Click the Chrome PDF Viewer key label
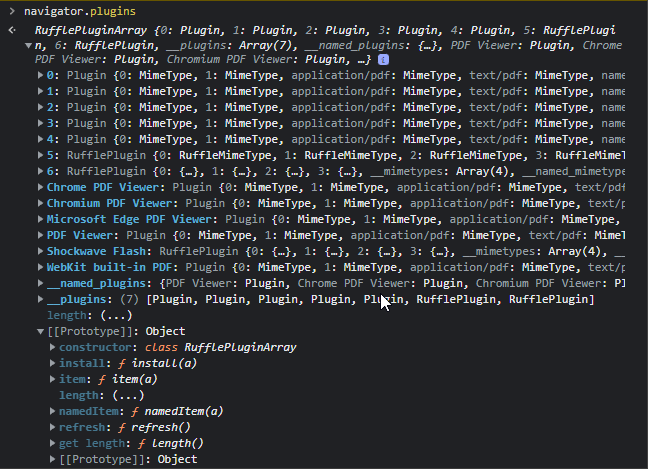Screen dimensions: 648x469 [103, 187]
